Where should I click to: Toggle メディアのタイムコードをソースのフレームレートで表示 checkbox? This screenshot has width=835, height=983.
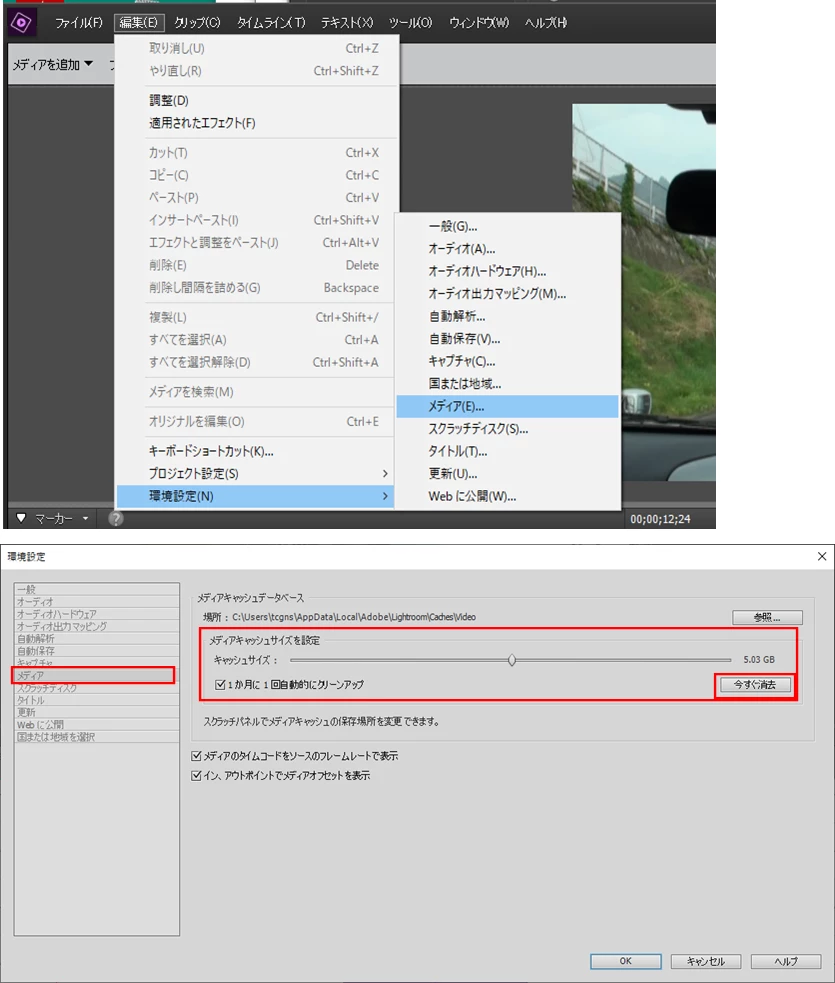[x=196, y=756]
